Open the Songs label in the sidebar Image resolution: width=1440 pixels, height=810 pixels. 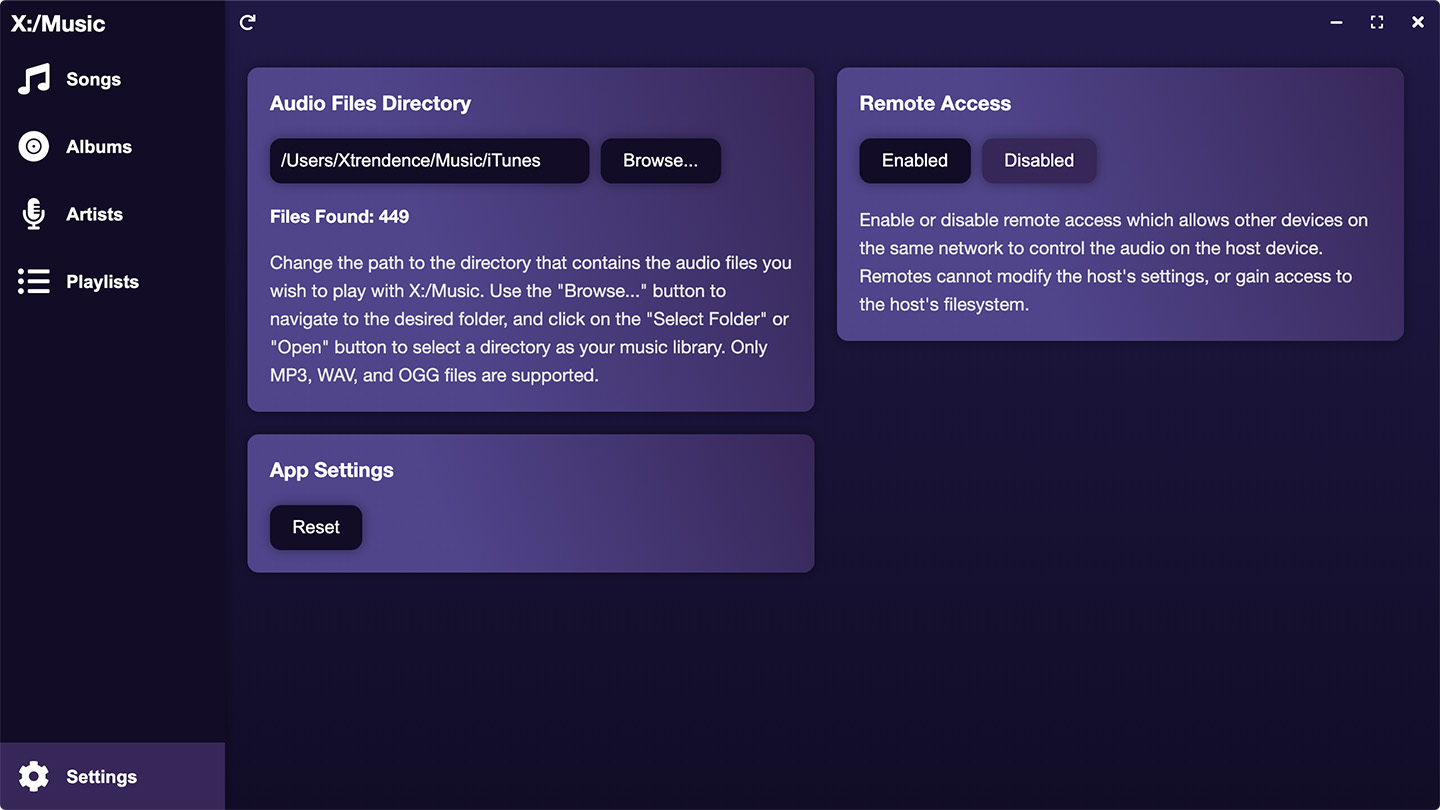93,80
